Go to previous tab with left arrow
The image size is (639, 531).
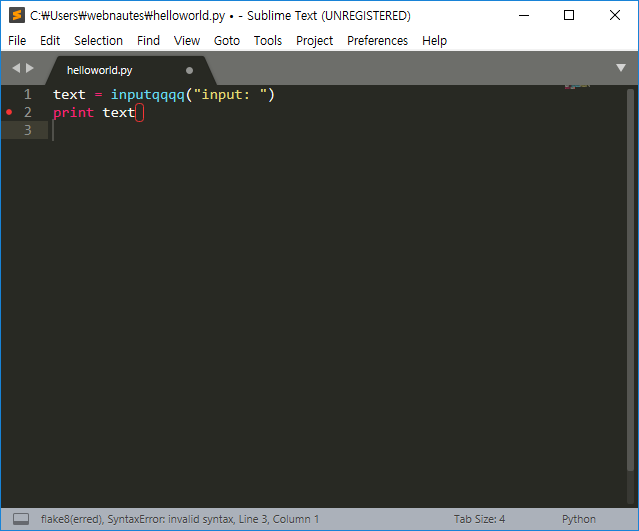coord(16,68)
